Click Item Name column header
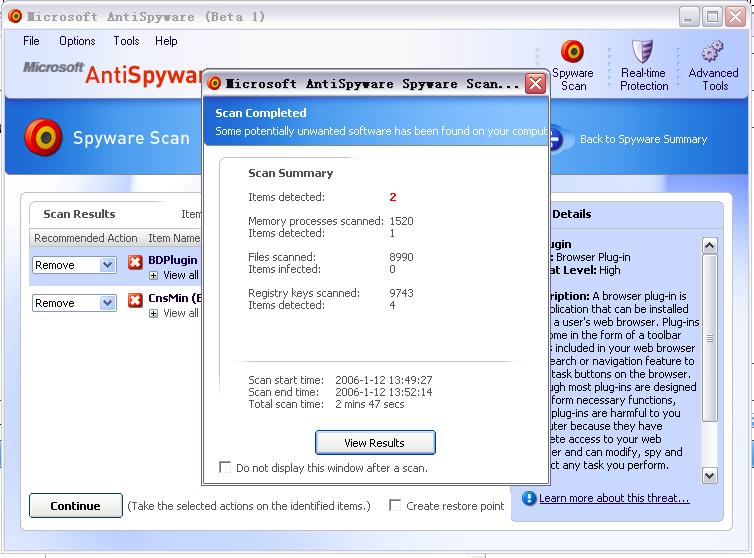This screenshot has width=754, height=558. [x=174, y=238]
